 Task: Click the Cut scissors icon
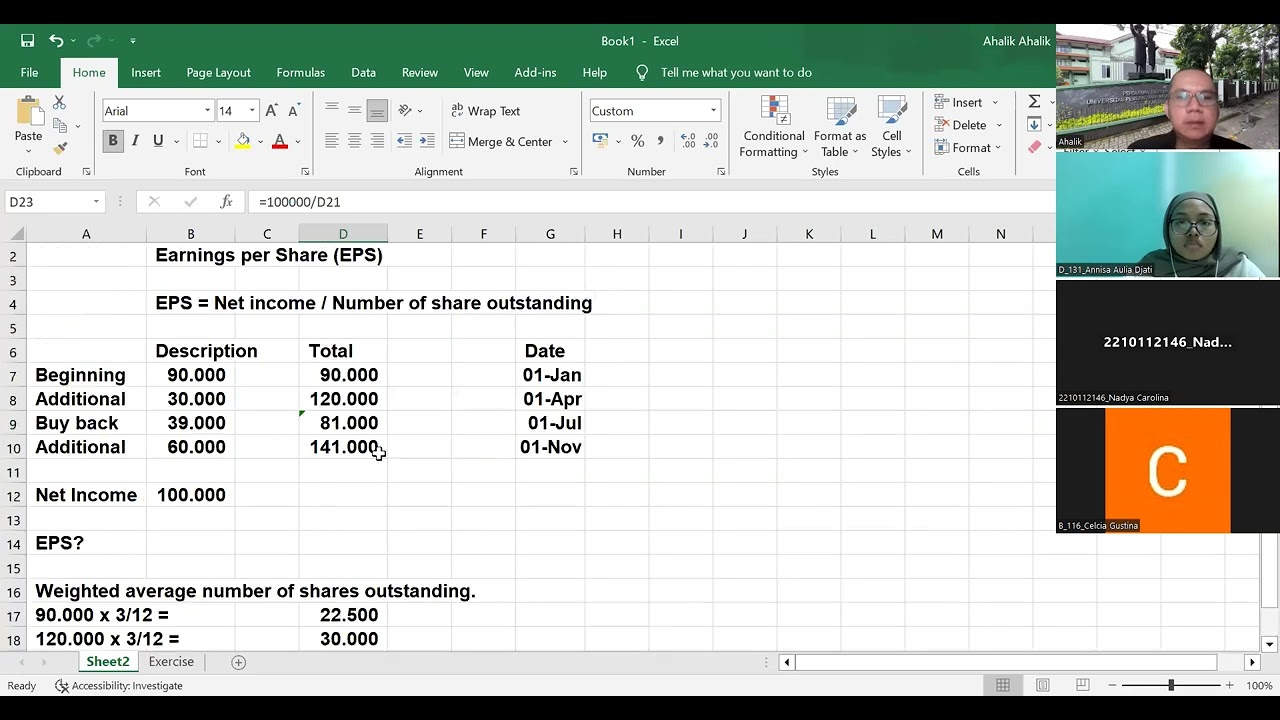[59, 103]
